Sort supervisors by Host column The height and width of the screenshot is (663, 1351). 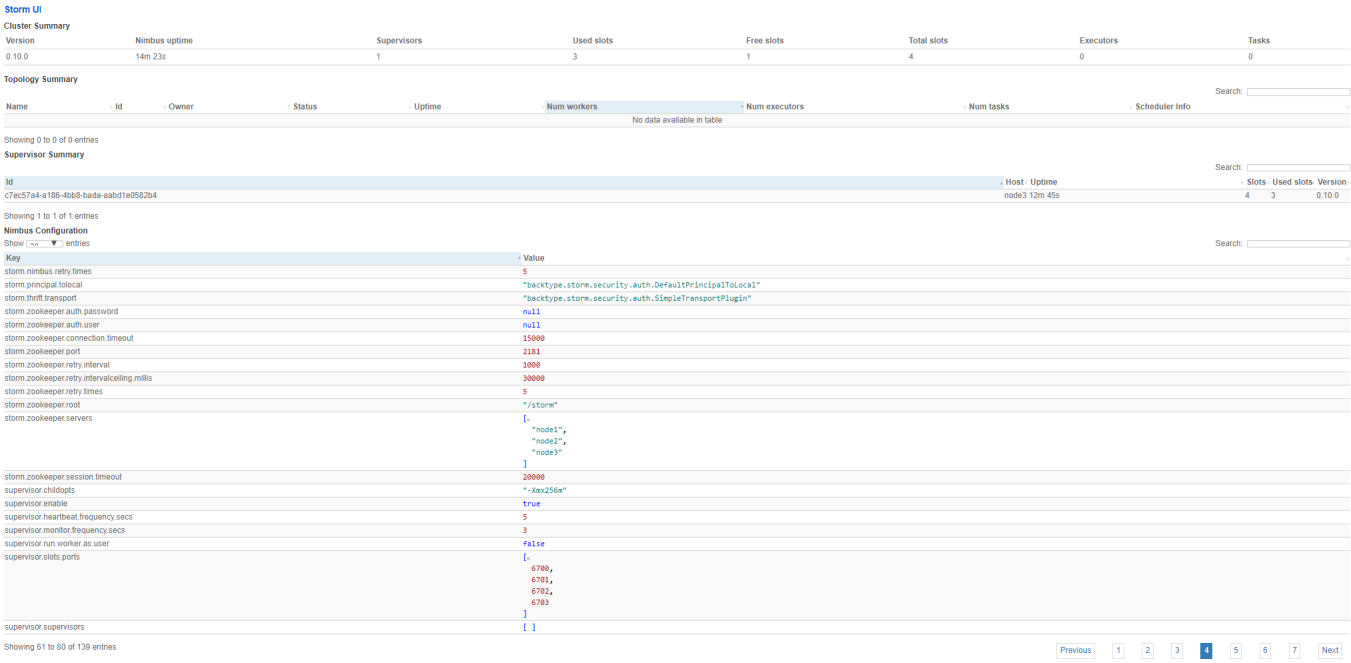click(x=1016, y=182)
